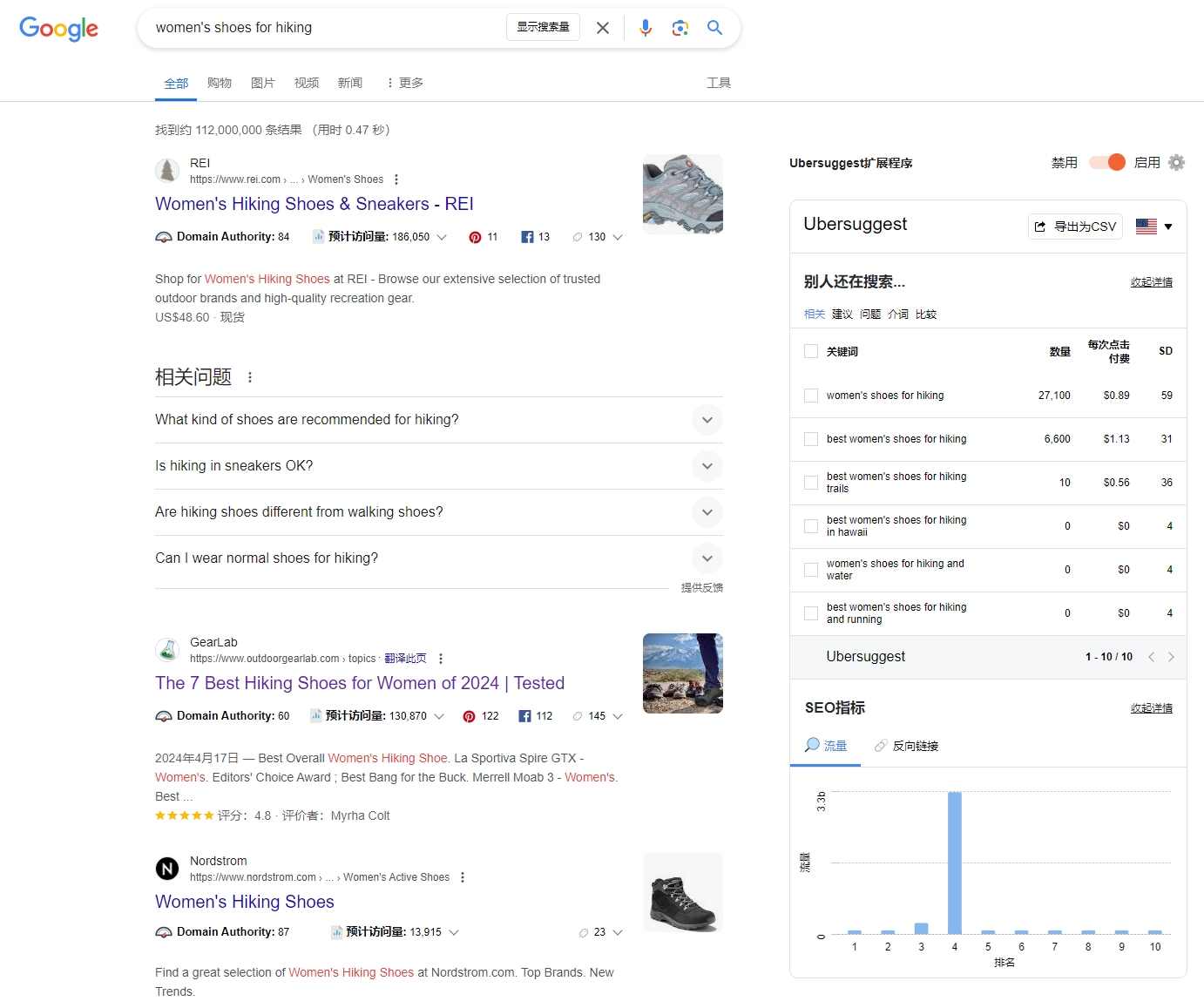This screenshot has width=1204, height=1008.
Task: Clear the search box with X icon
Action: coord(603,28)
